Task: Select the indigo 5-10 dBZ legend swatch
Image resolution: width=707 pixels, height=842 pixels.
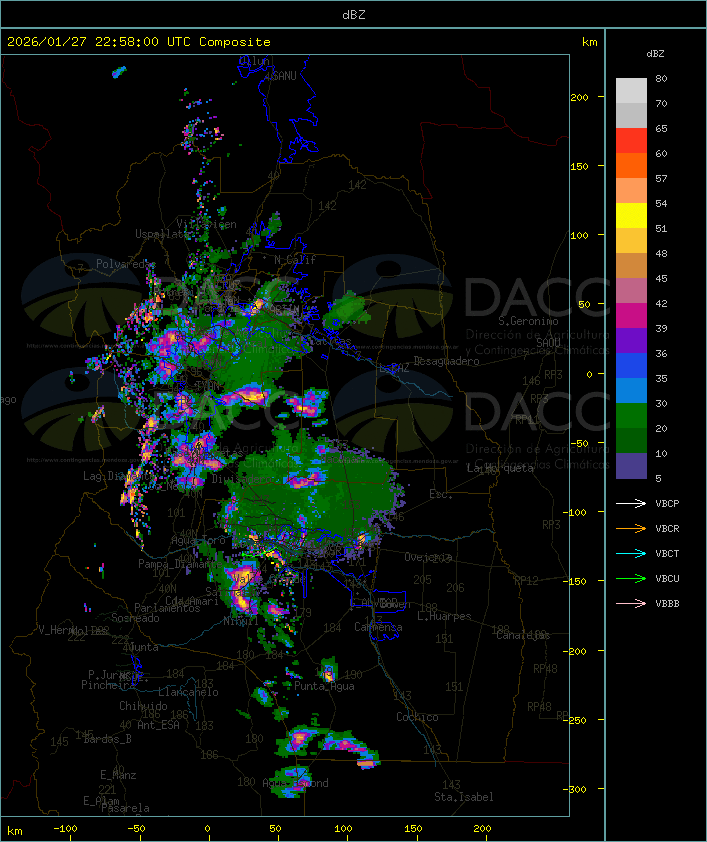Action: (631, 466)
